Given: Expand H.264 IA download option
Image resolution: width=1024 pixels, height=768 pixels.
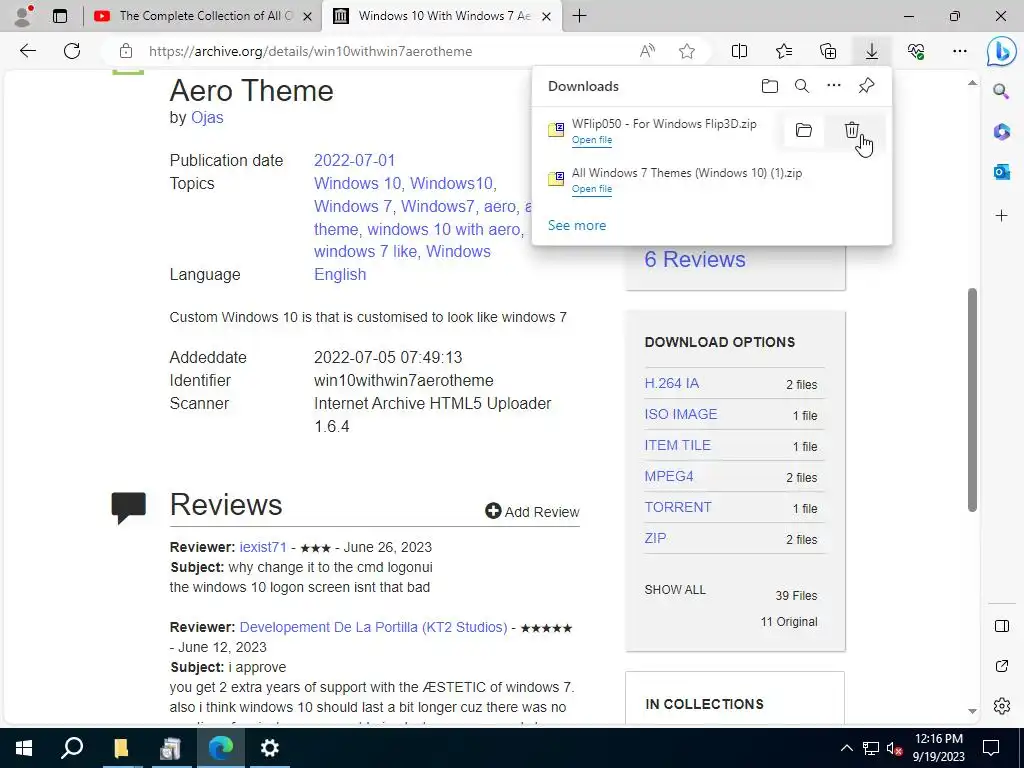Looking at the screenshot, I should coord(671,383).
